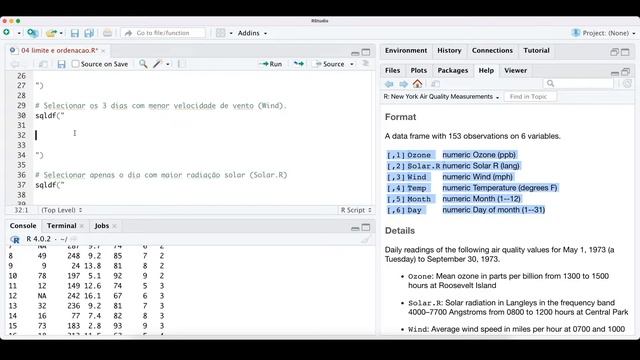Click the New File plus icon
640x360 pixels.
coord(7,32)
